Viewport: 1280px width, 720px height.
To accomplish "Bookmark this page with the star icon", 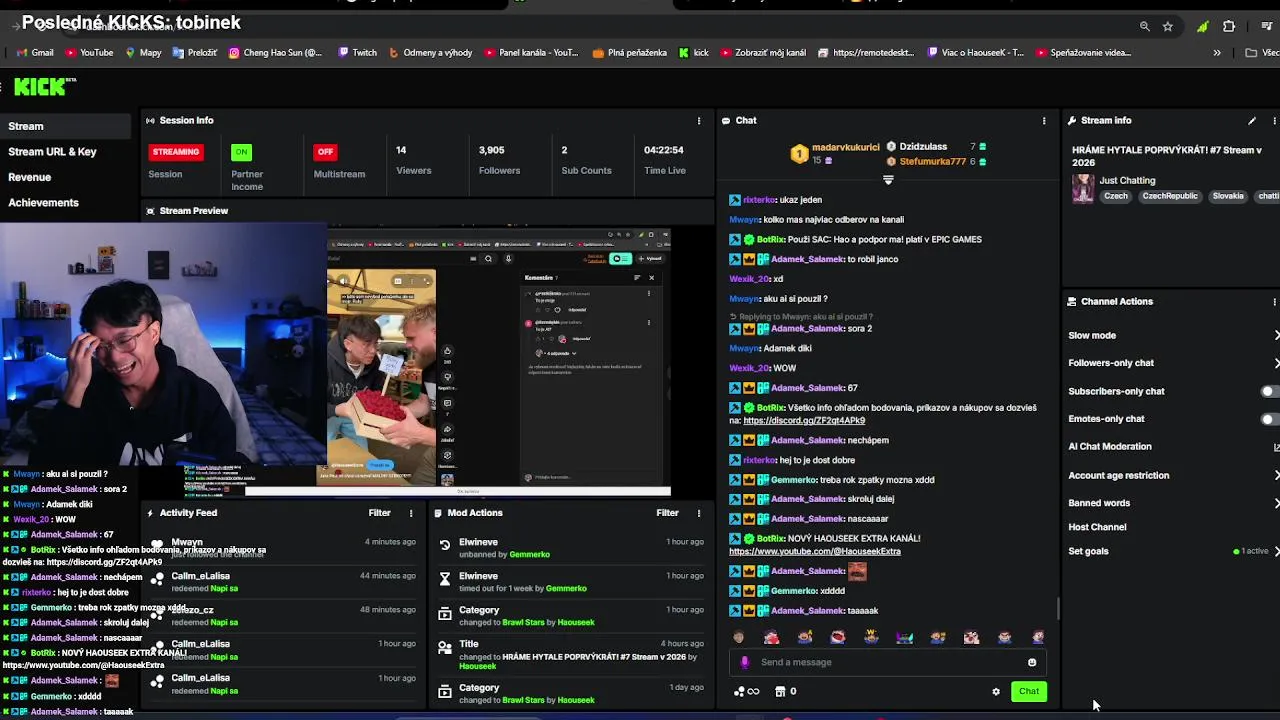I will click(1167, 26).
